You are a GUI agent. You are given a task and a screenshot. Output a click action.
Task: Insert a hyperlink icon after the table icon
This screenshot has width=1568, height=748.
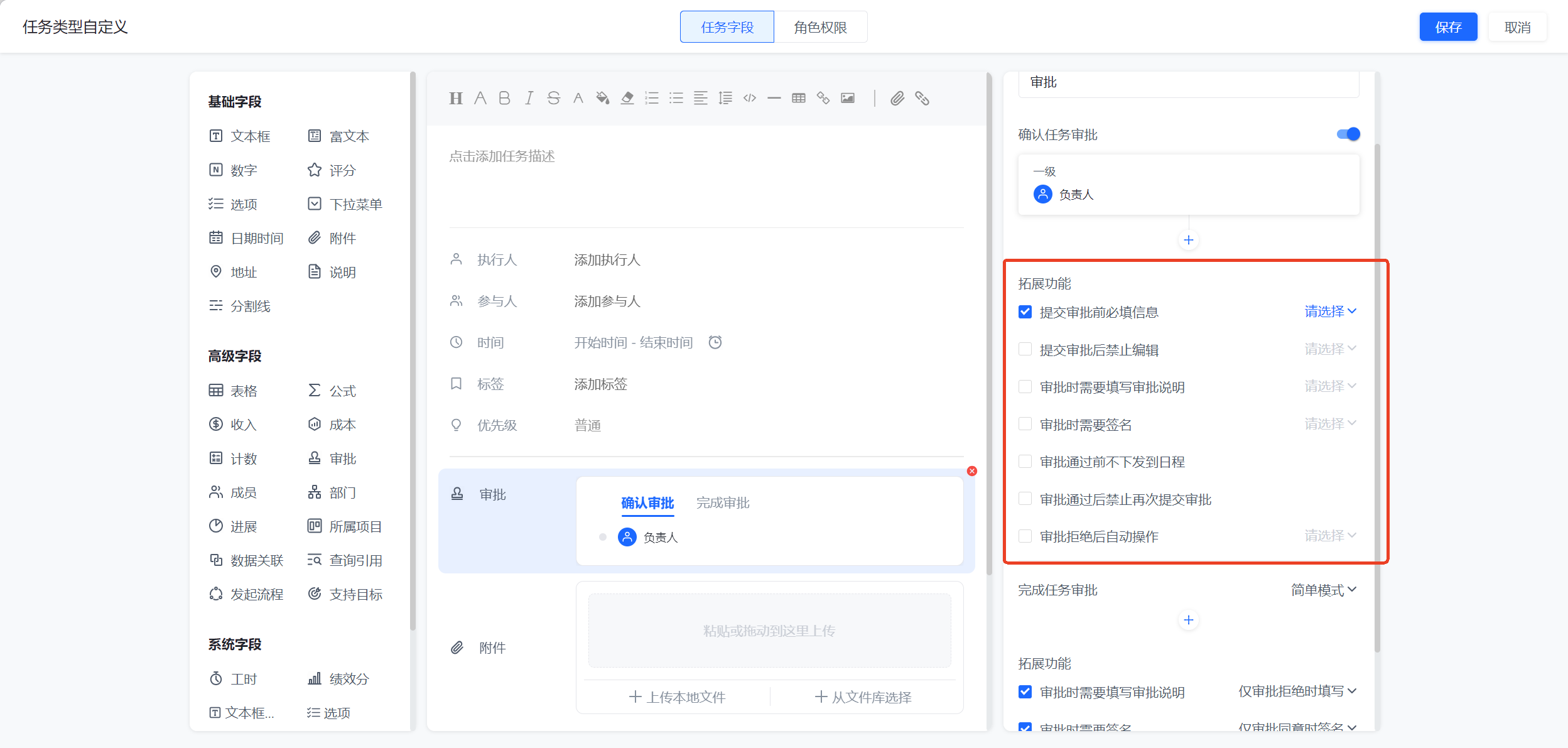tap(823, 98)
